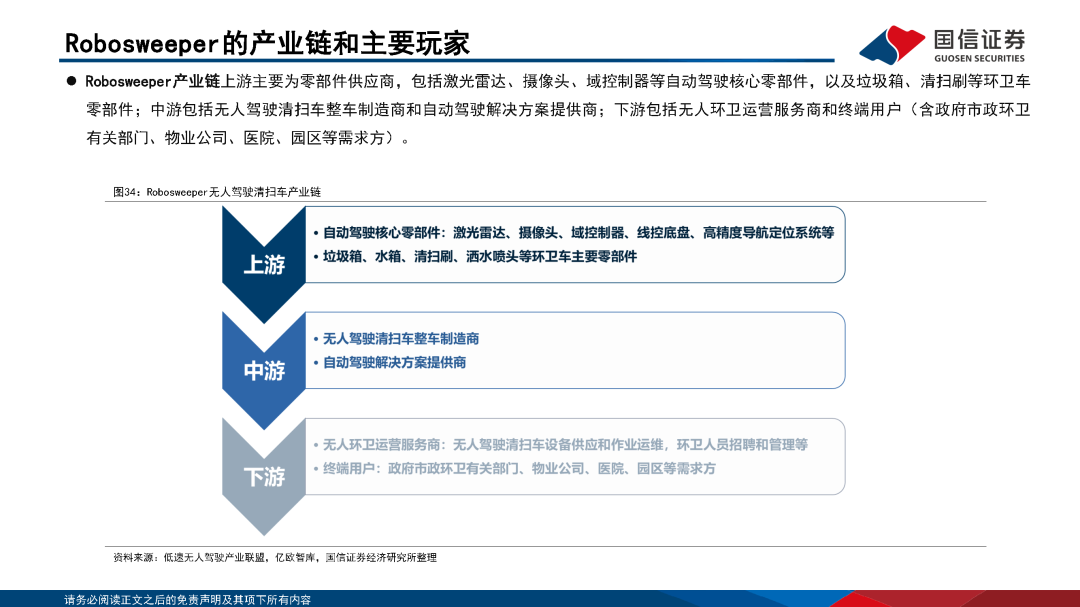
Task: Click the text 无人驾驶清扫车整车制造商
Action: click(x=401, y=339)
